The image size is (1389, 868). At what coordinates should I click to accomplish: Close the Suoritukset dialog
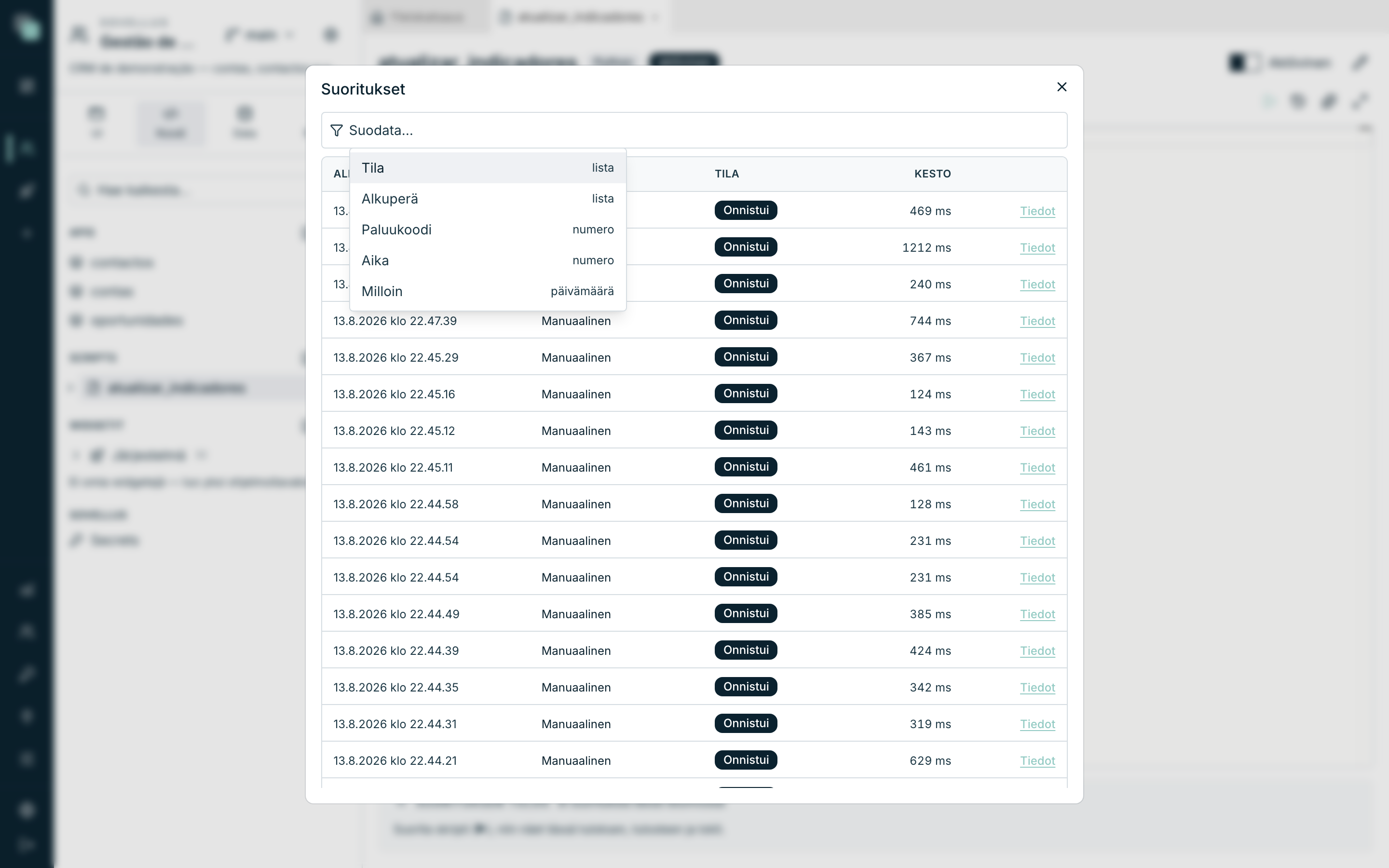(1061, 87)
